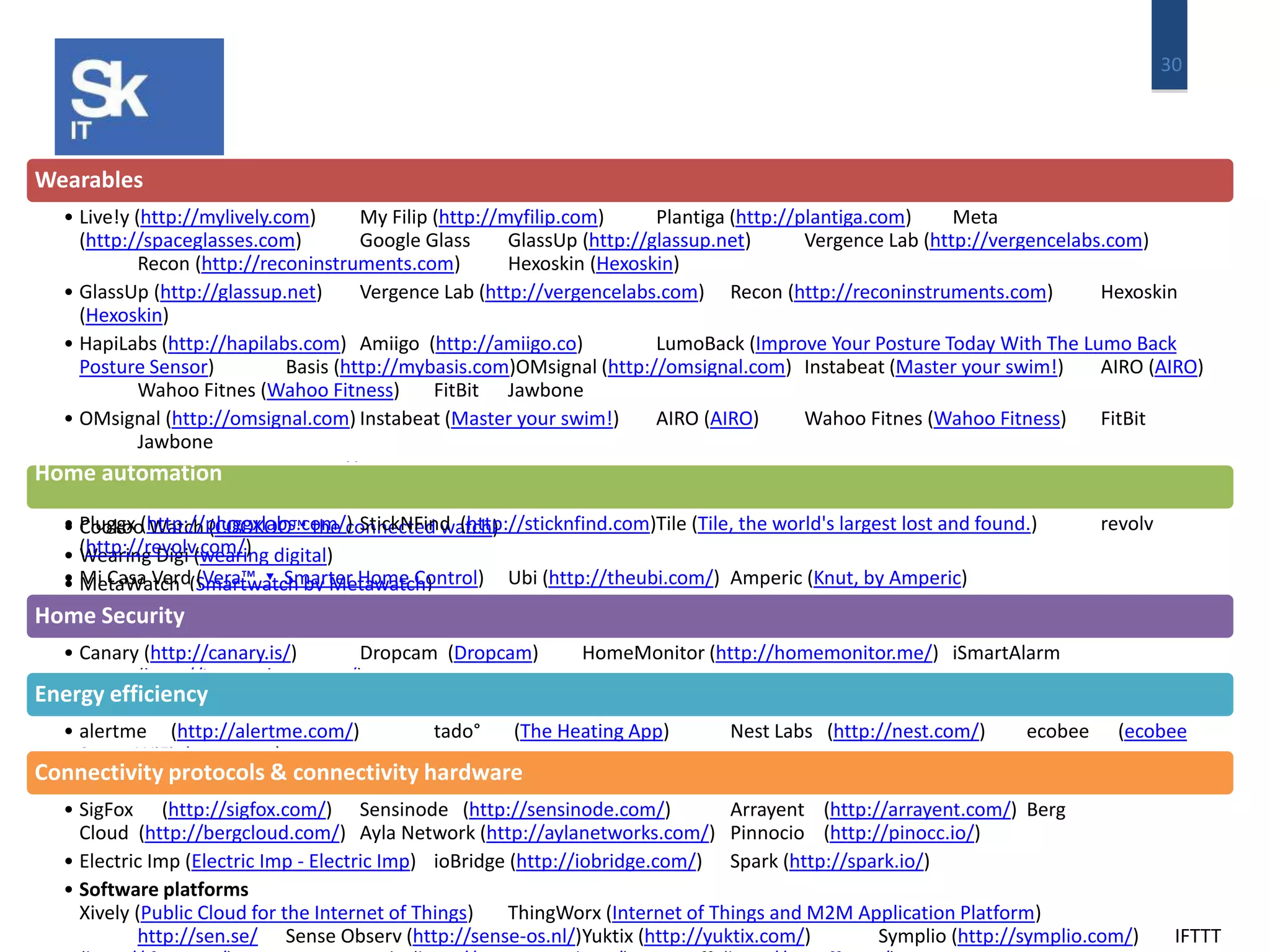
Task: Click The Heating App link
Action: (x=592, y=731)
